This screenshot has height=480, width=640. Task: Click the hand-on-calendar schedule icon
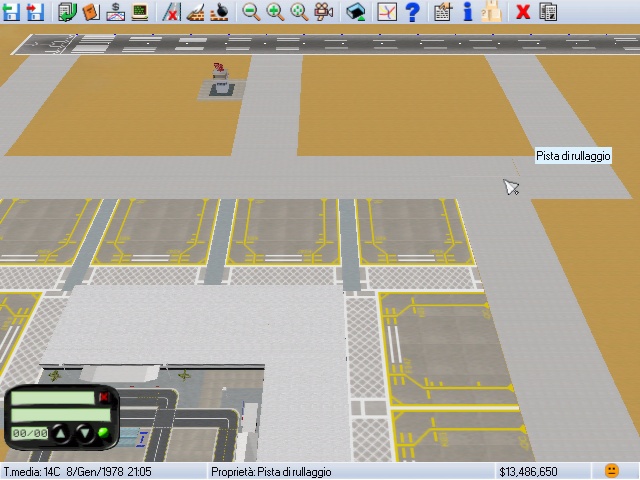443,11
